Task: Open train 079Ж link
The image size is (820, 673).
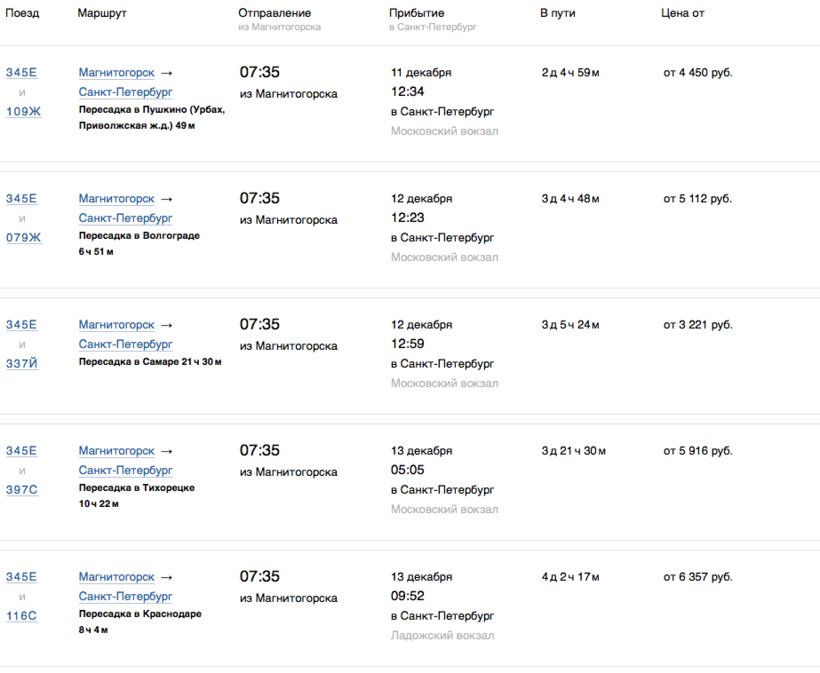Action: point(23,237)
